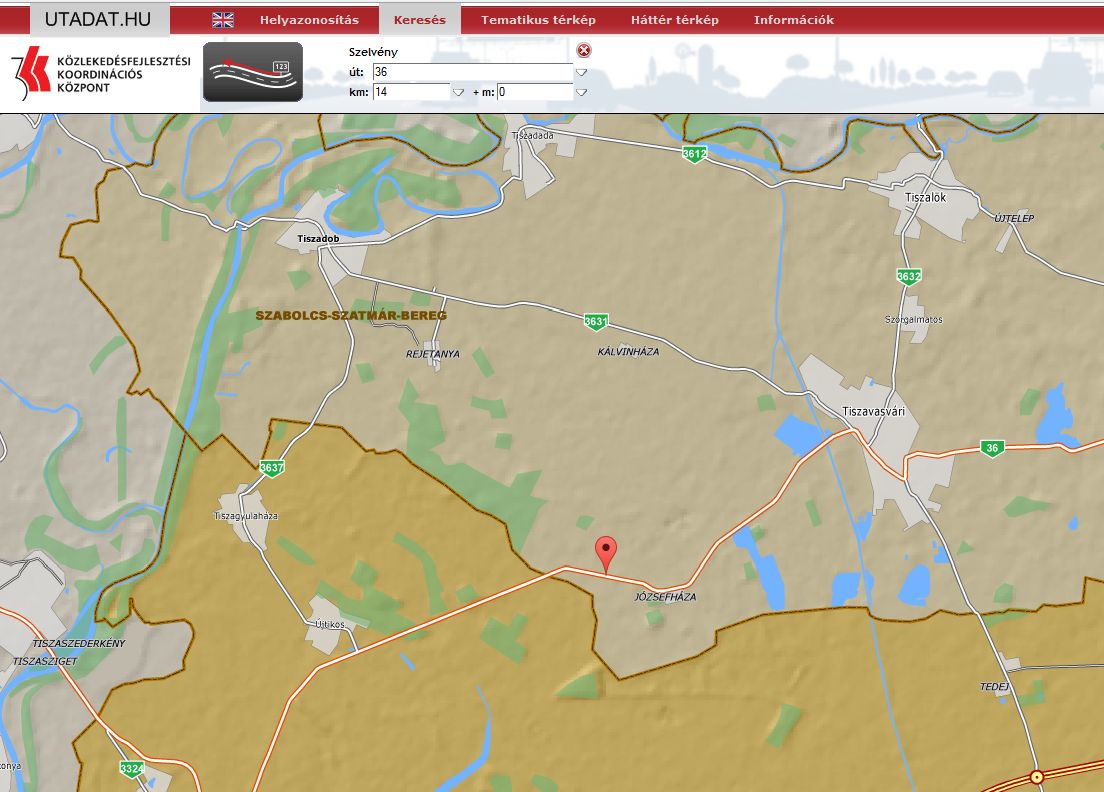The width and height of the screenshot is (1104, 792).
Task: Click the 3632 road shield marker
Action: tap(908, 276)
